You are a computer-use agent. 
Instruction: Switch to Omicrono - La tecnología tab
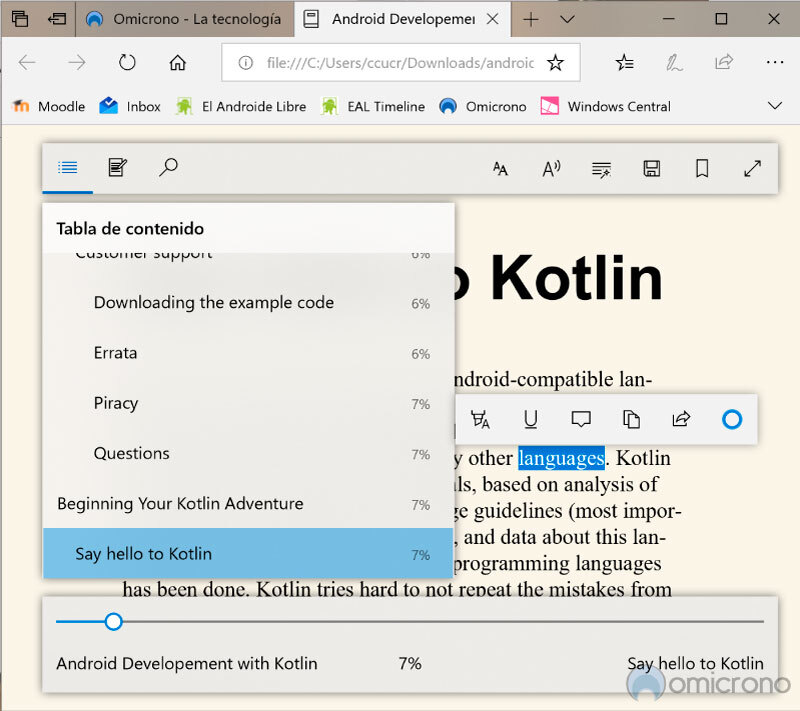185,19
